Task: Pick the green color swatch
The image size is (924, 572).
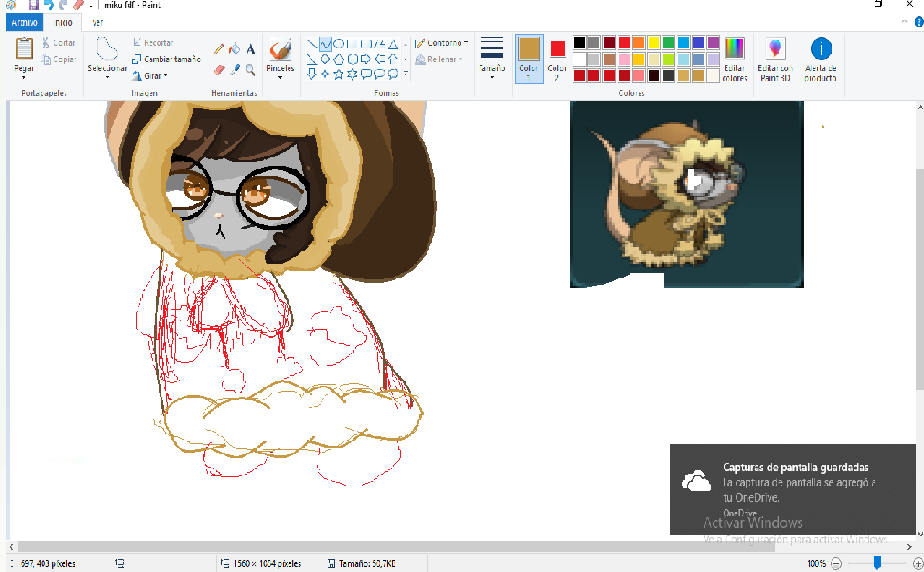Action: pyautogui.click(x=668, y=42)
